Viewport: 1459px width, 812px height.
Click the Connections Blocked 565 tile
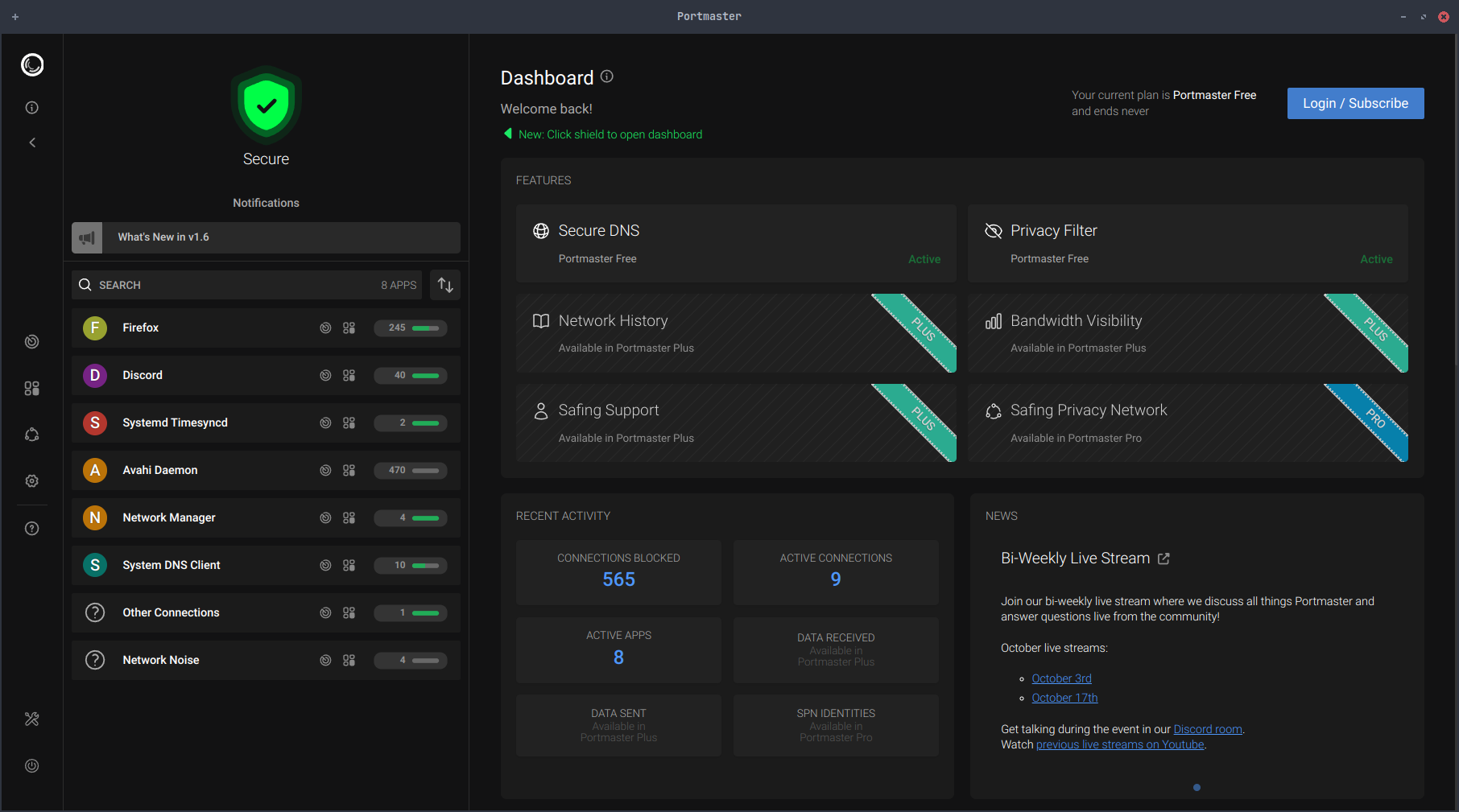[x=618, y=572]
